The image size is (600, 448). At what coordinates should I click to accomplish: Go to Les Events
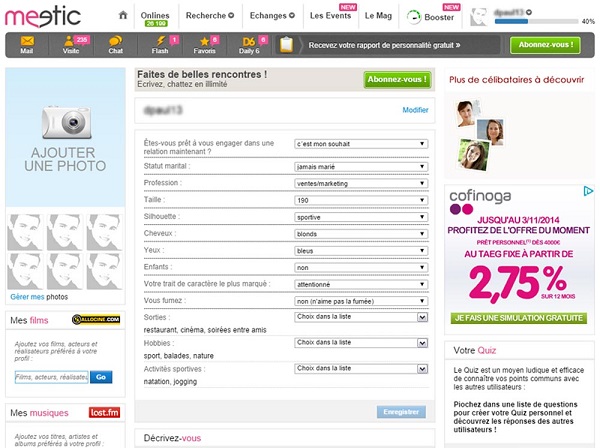[x=331, y=16]
